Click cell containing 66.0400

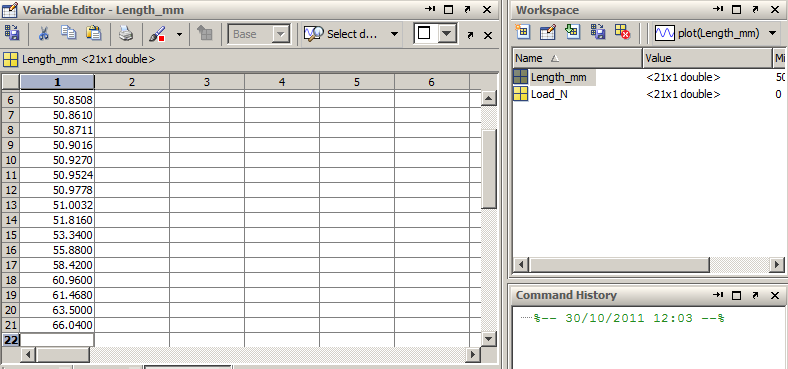pyautogui.click(x=57, y=325)
